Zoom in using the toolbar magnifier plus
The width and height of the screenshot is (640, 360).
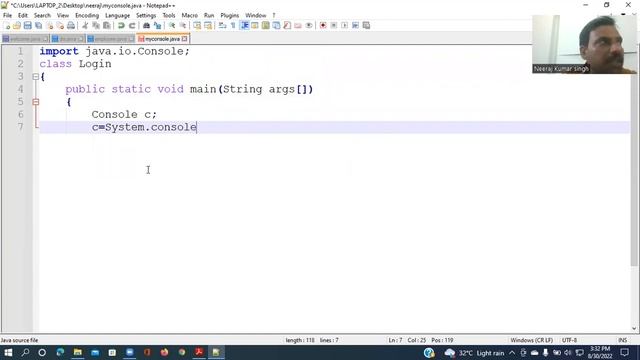pos(172,26)
